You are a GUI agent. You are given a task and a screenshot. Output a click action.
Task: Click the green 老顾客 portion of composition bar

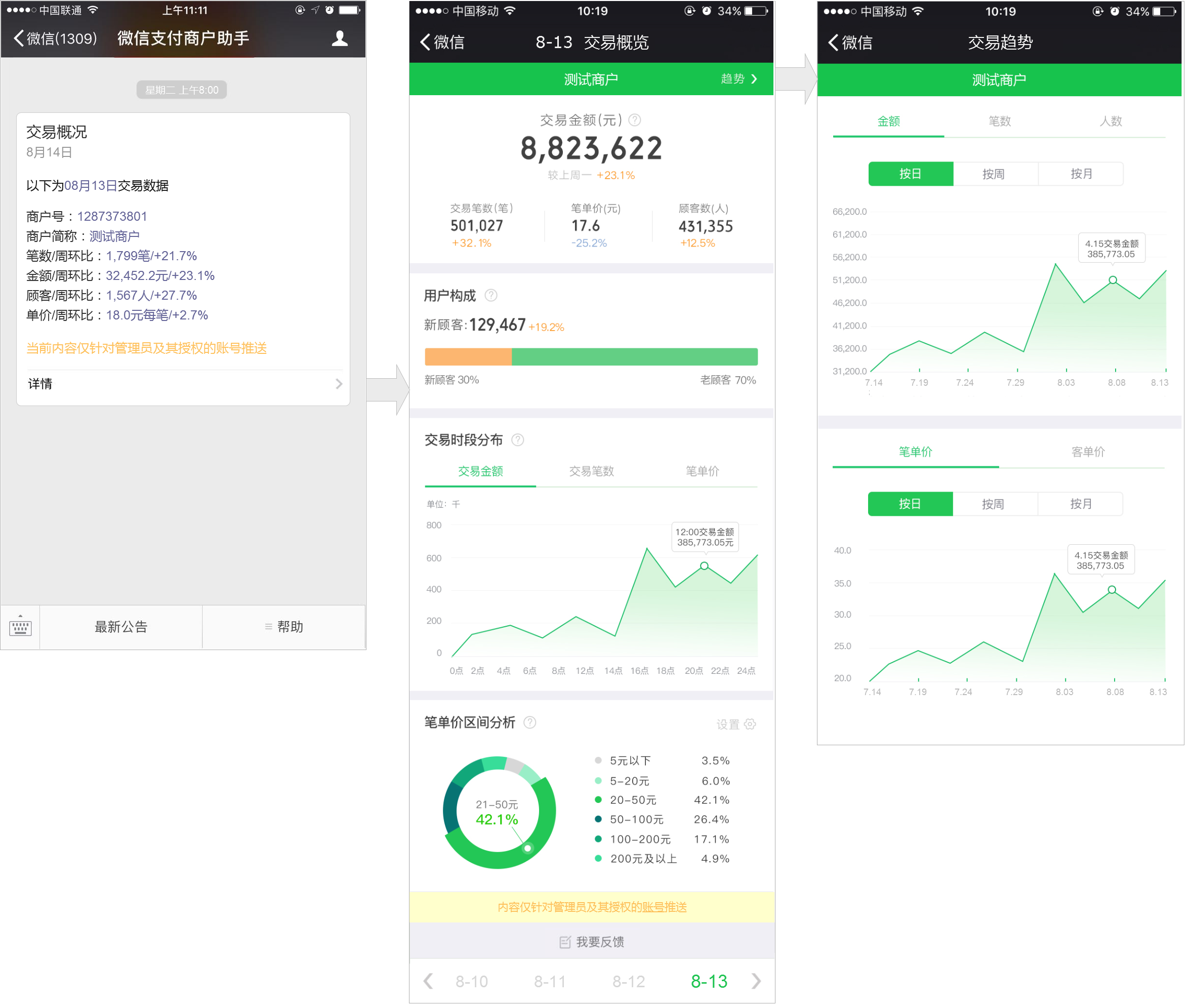coord(635,357)
